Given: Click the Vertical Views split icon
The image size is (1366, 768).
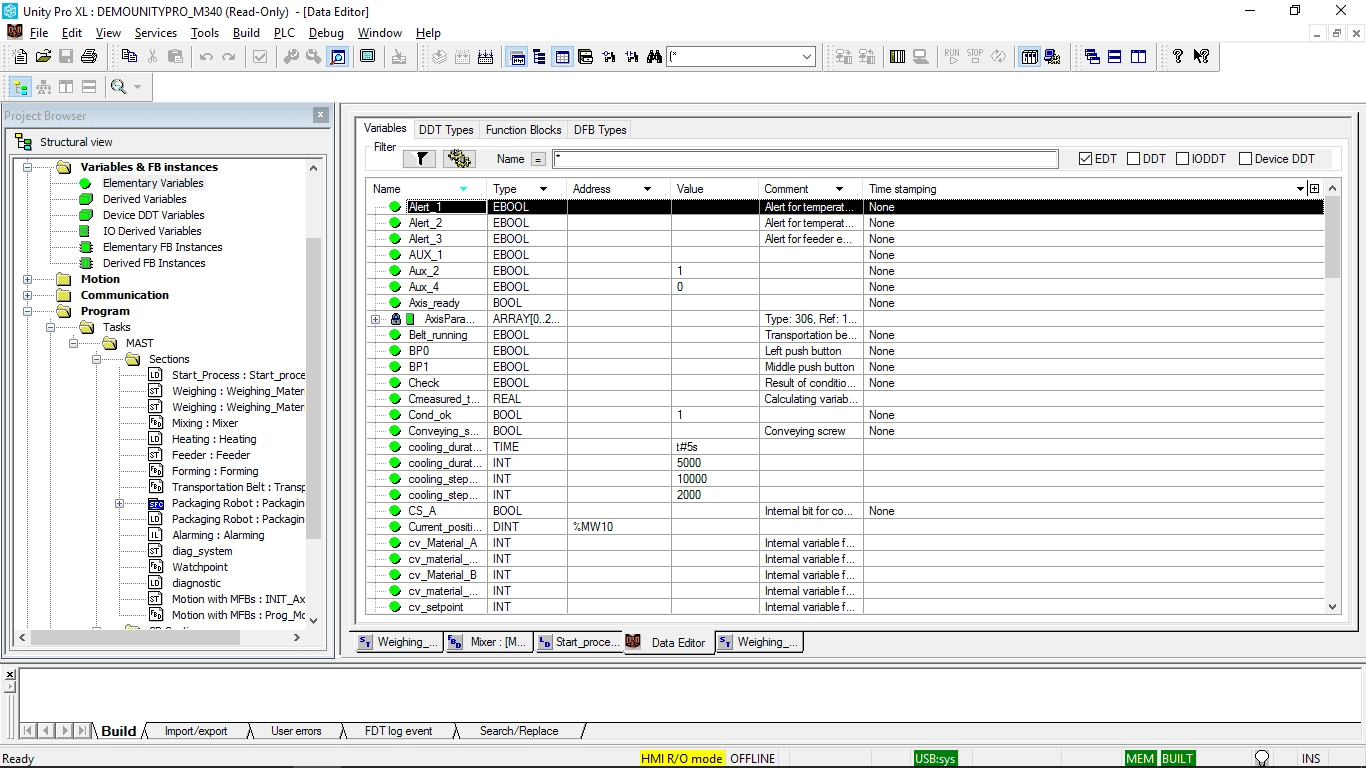Looking at the screenshot, I should point(66,87).
